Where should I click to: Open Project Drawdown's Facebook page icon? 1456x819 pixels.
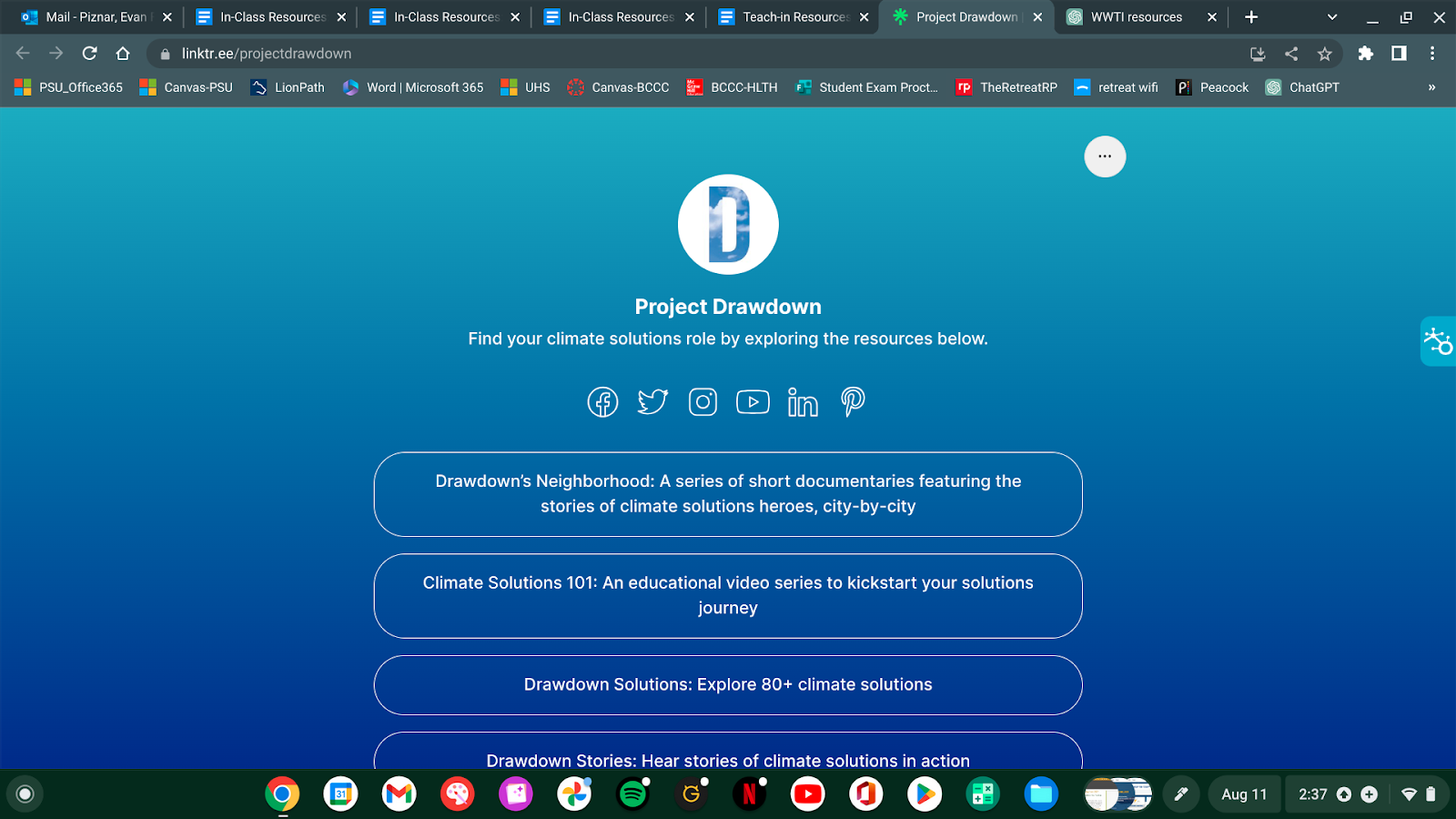[x=602, y=401]
